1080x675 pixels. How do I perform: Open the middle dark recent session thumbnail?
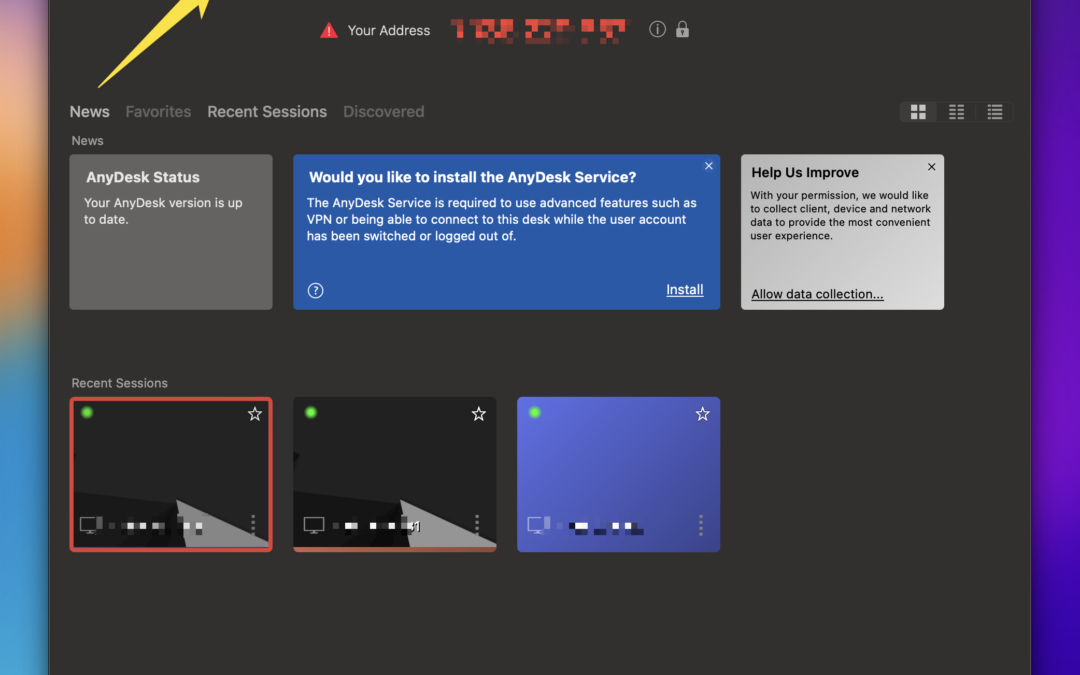(395, 475)
